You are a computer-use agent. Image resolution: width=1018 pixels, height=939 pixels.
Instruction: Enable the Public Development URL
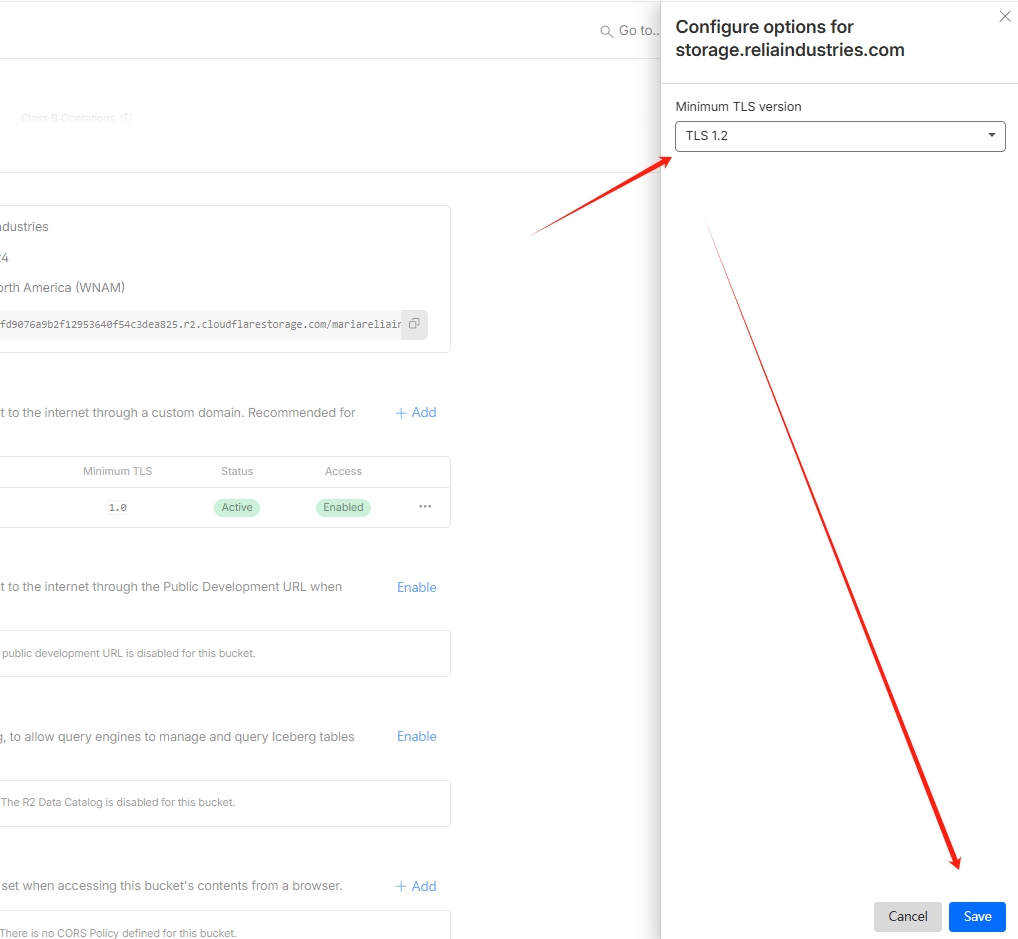pyautogui.click(x=416, y=588)
